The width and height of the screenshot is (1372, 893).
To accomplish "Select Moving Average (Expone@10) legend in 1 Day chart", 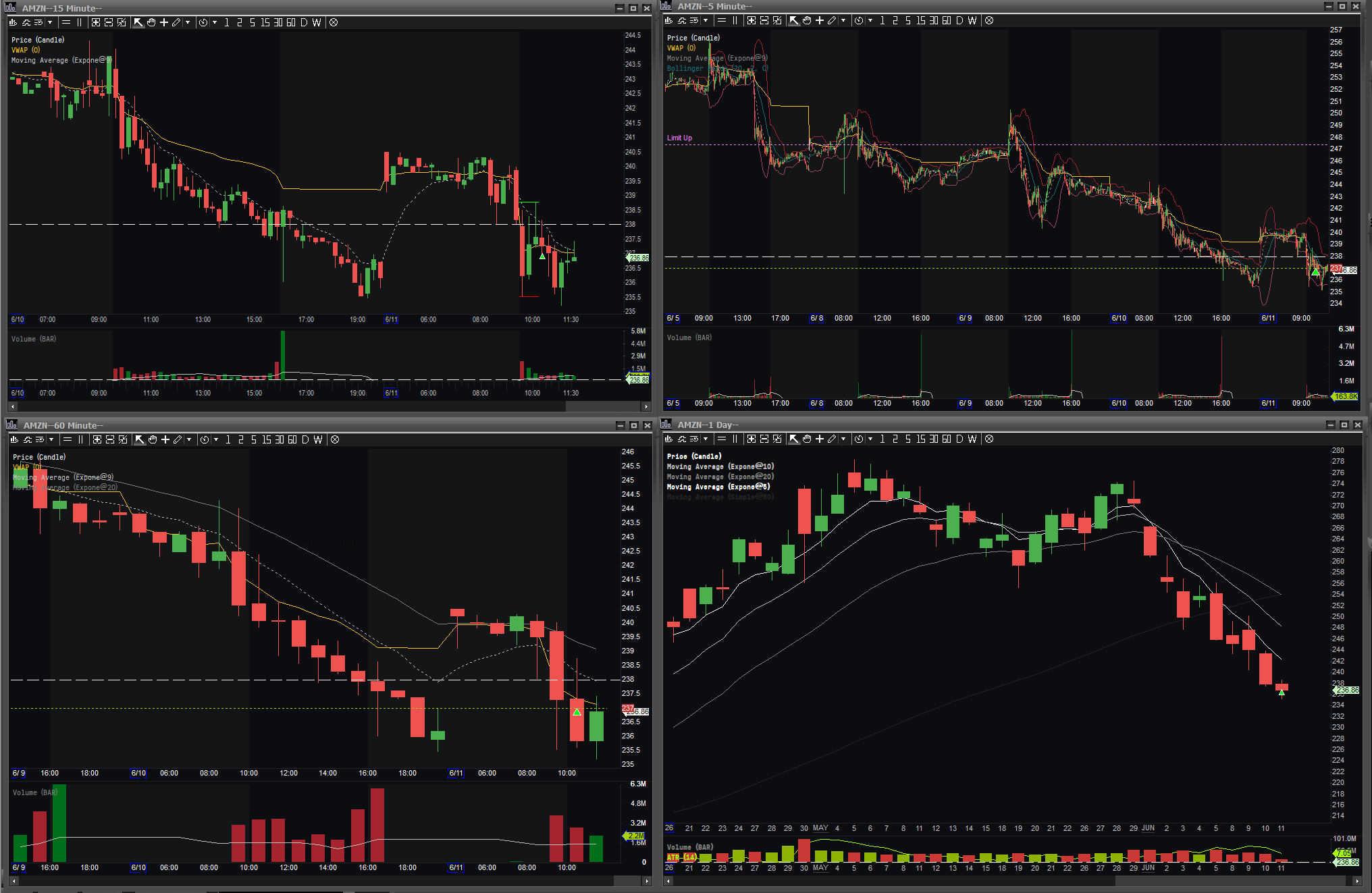I will (720, 466).
